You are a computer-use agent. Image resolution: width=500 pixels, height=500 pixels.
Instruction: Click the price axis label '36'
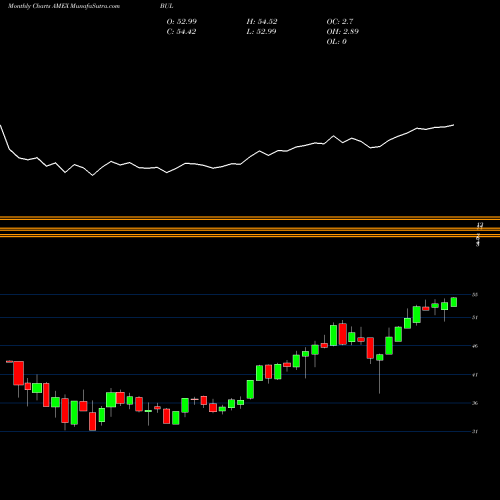point(475,403)
